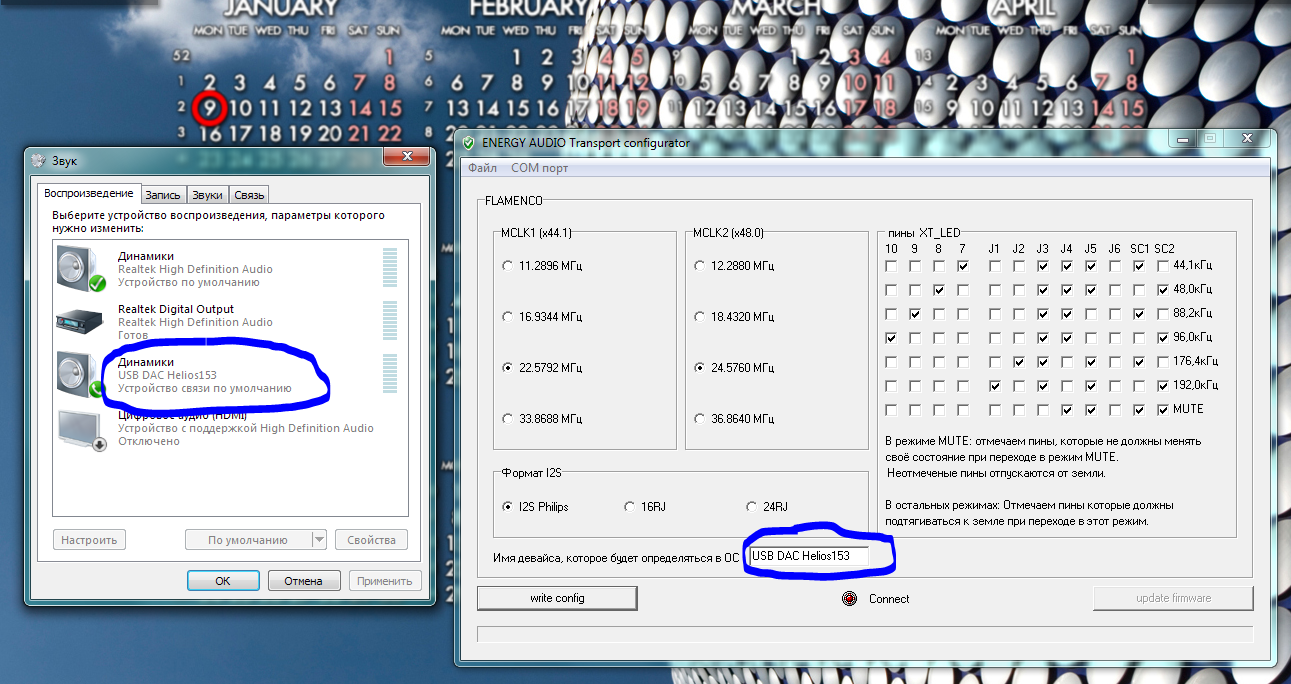Click the red Connect status indicator
This screenshot has width=1291, height=684.
849,599
